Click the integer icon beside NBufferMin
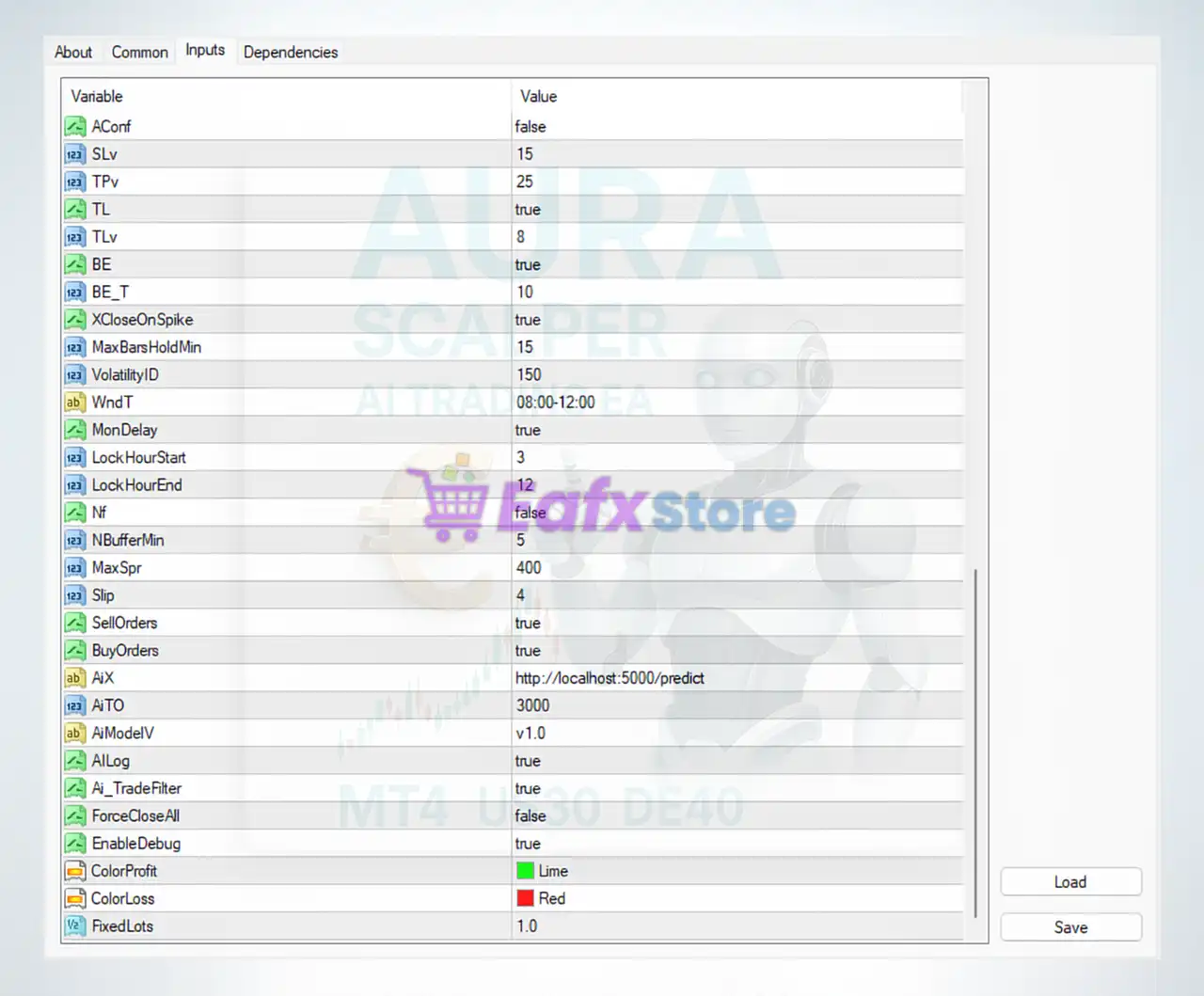The width and height of the screenshot is (1204, 996). click(75, 540)
